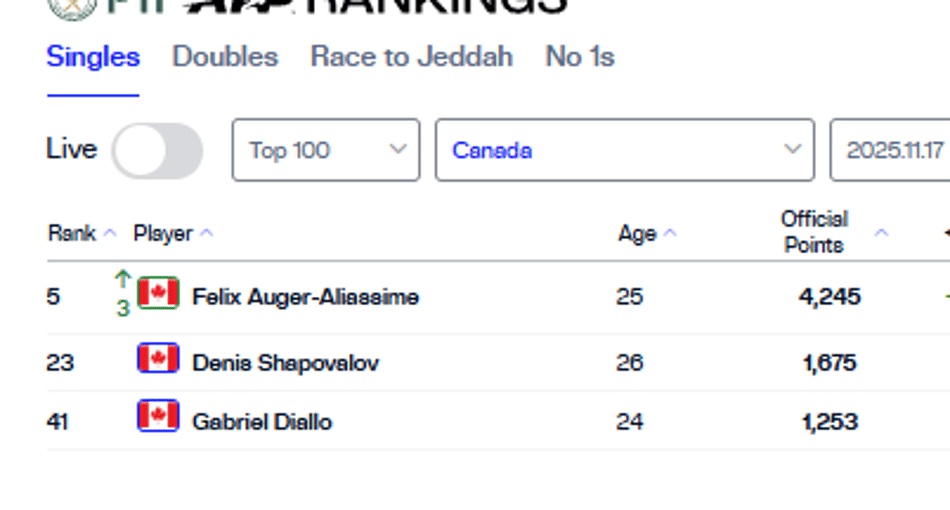
Task: Toggle the Live rankings switch
Action: (x=158, y=151)
